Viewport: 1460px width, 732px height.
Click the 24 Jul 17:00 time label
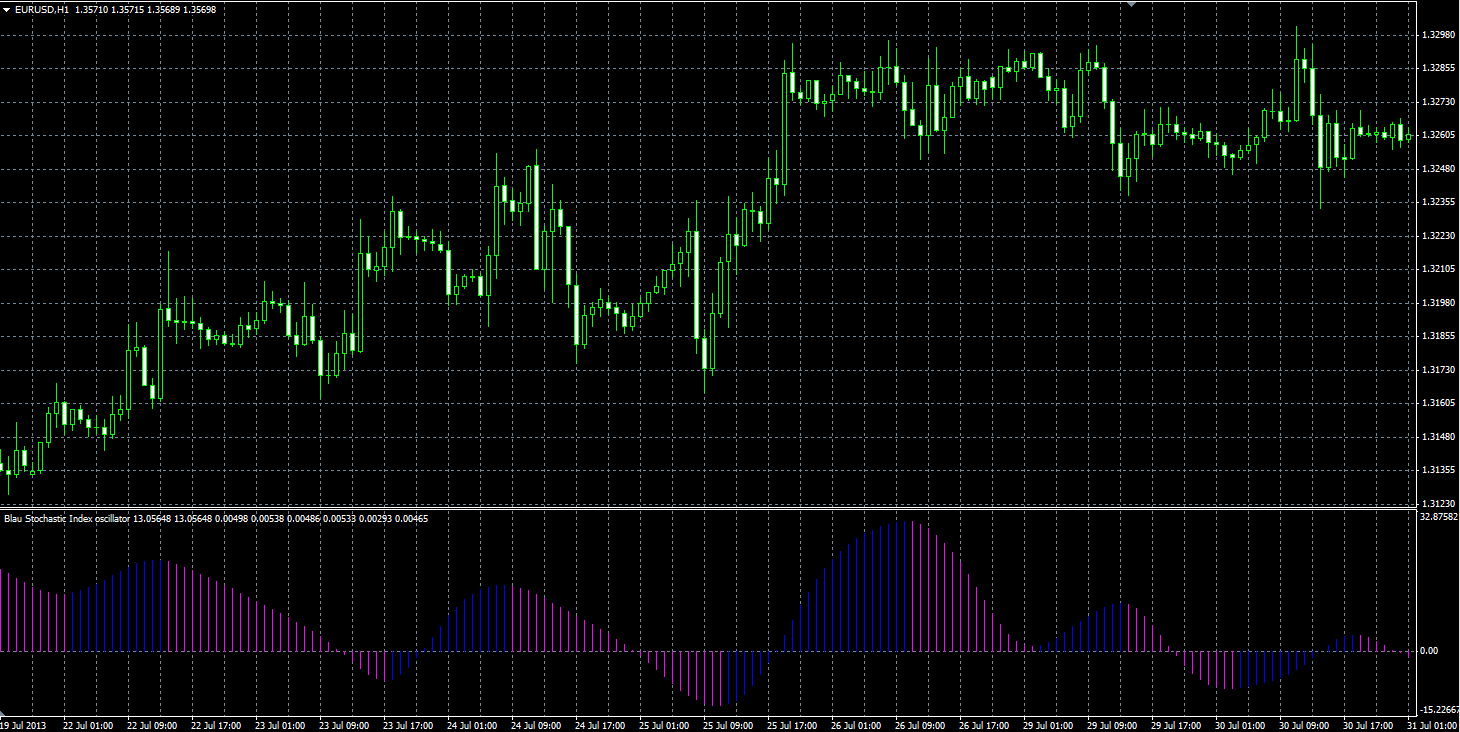pyautogui.click(x=600, y=725)
